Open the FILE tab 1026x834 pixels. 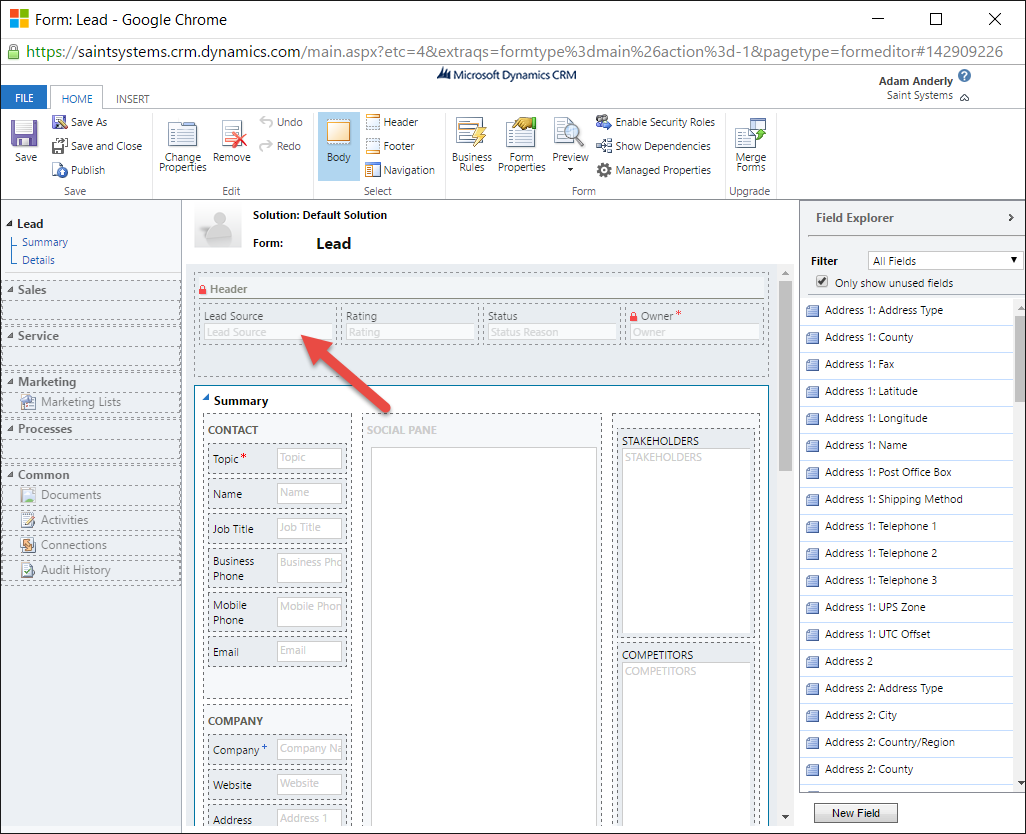(24, 98)
